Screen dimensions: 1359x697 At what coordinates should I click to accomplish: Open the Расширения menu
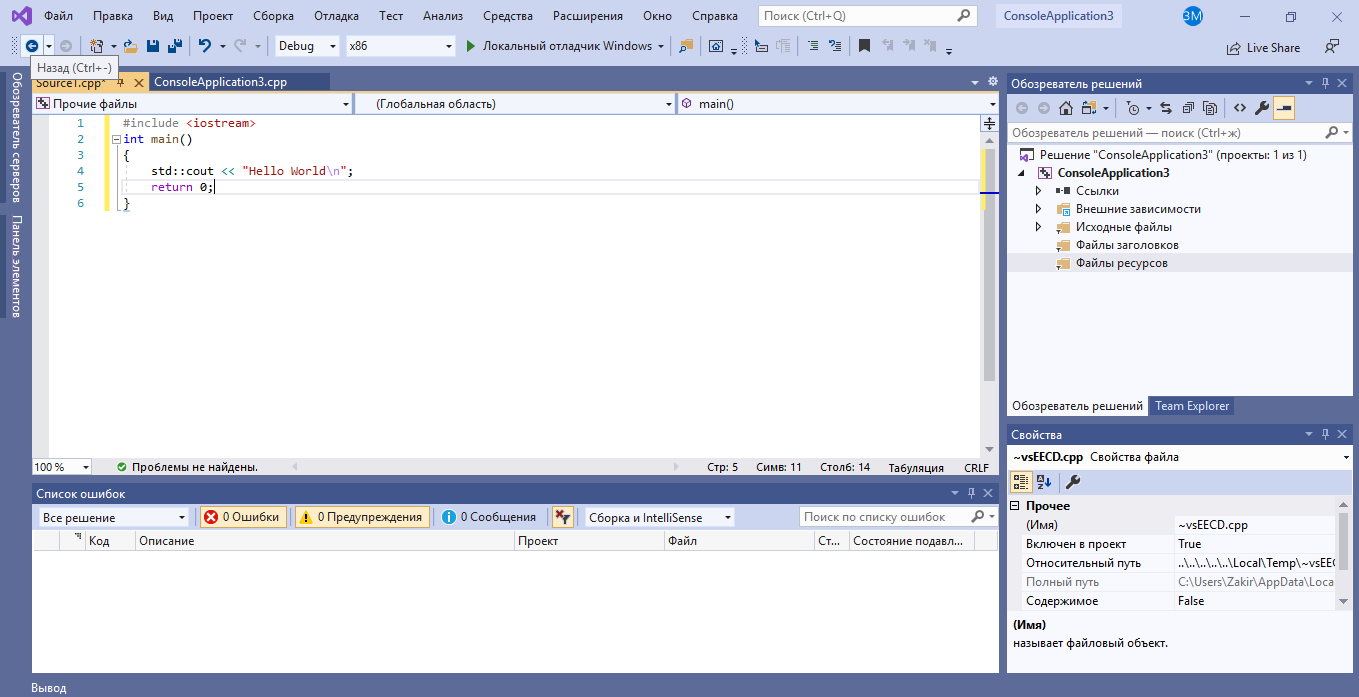[588, 16]
